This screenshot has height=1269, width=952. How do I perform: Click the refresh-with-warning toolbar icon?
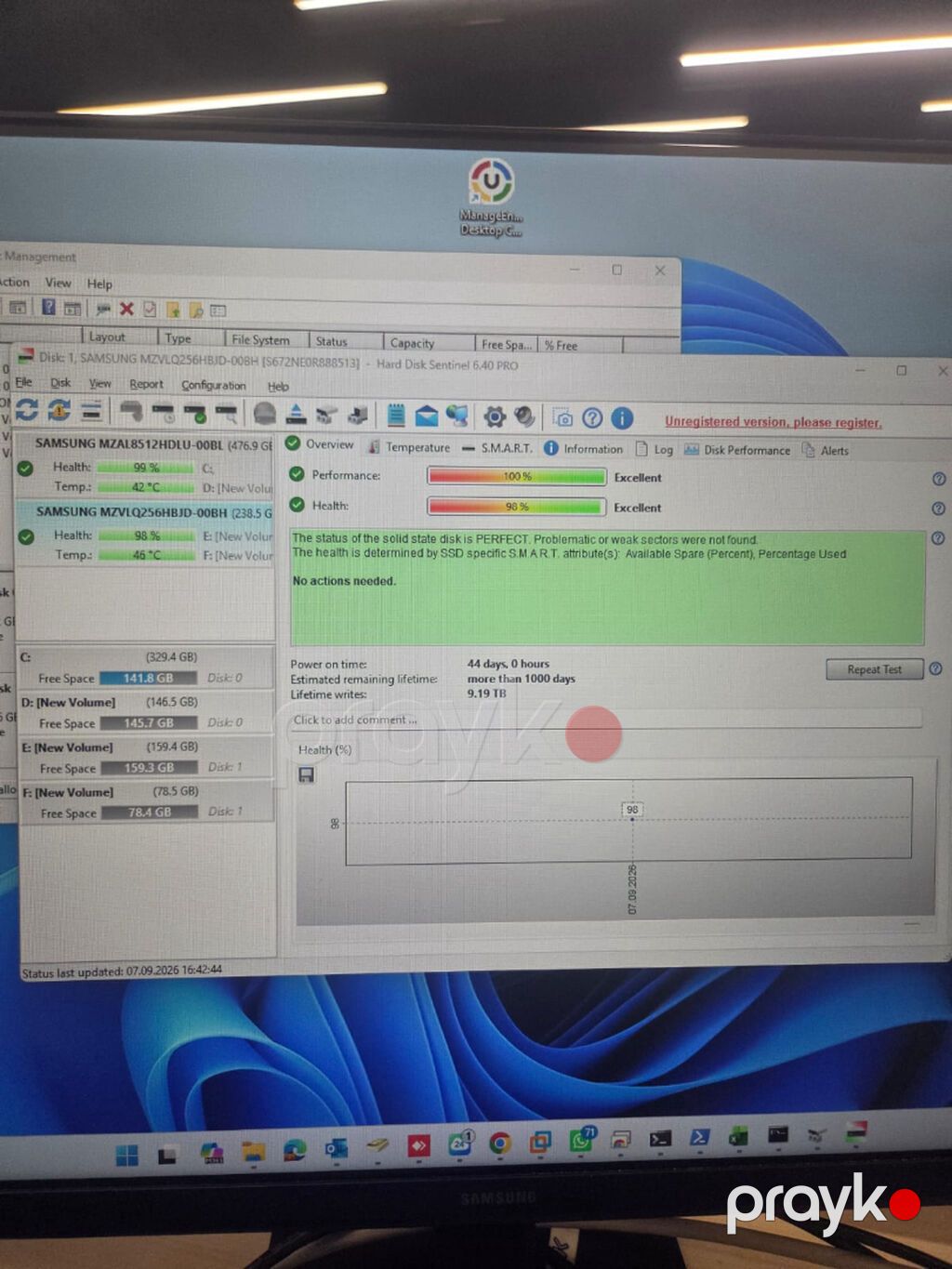click(x=59, y=410)
